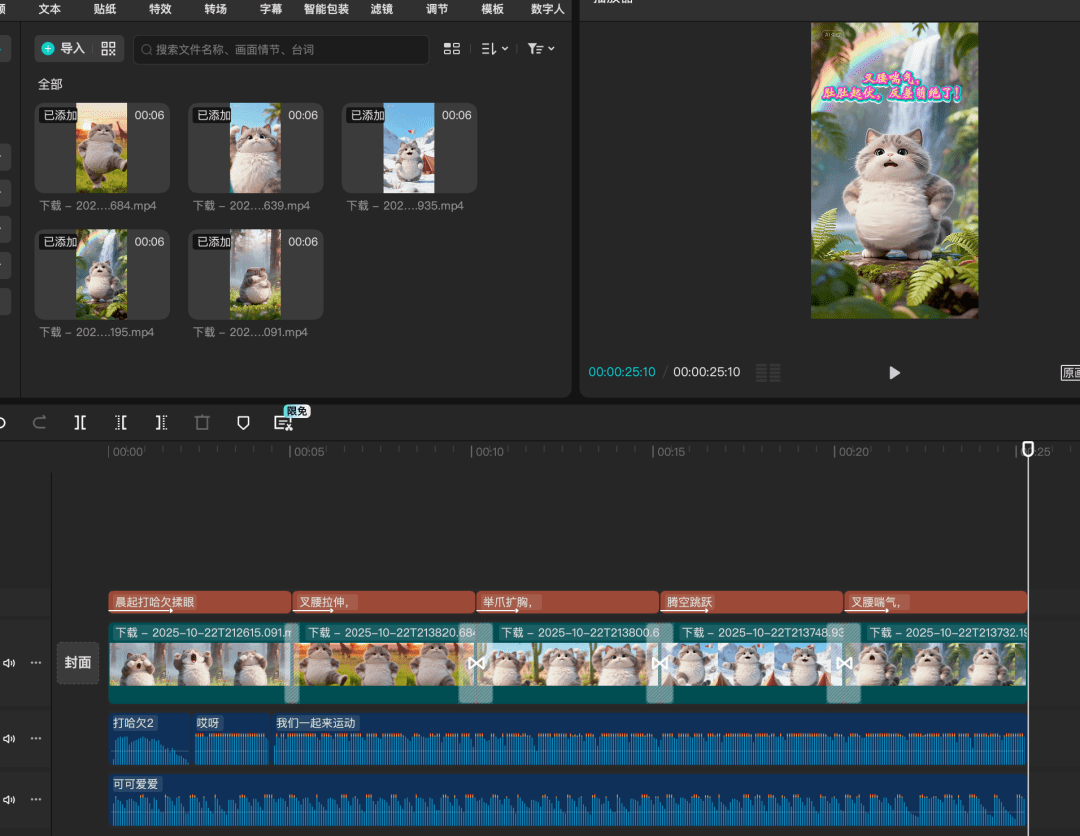This screenshot has height=836, width=1080.
Task: Click the redo arrow icon
Action: tap(40, 423)
